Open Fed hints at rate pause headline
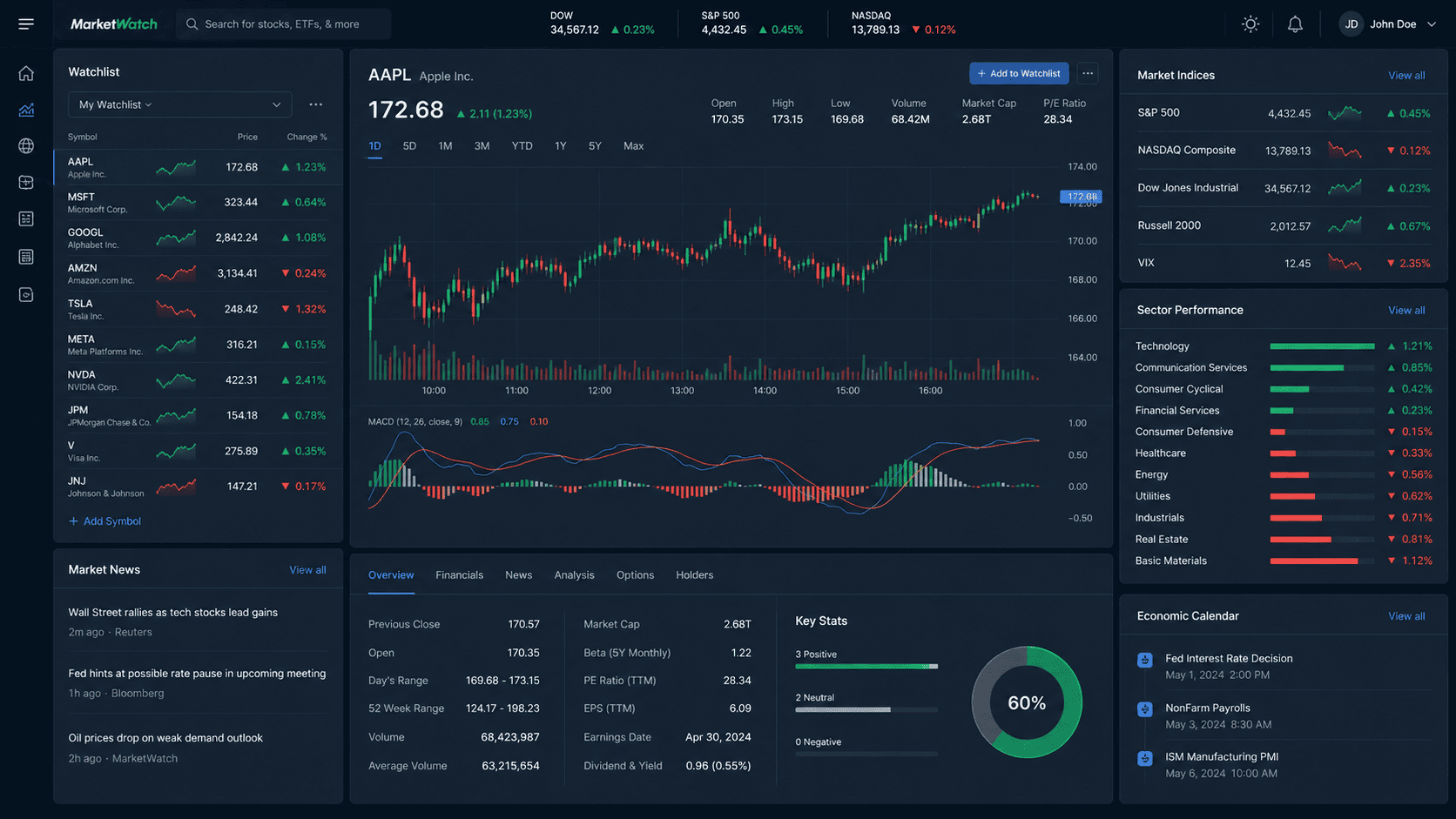 click(197, 674)
